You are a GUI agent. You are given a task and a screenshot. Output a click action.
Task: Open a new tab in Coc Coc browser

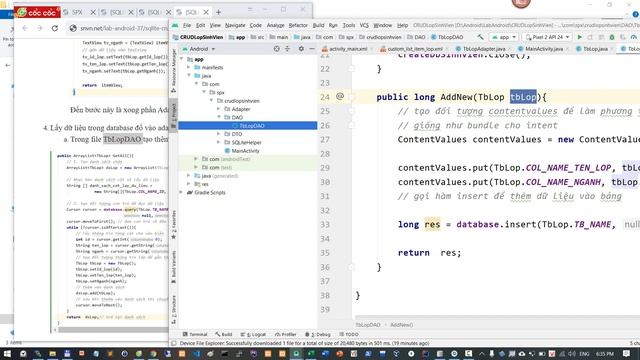click(x=218, y=12)
